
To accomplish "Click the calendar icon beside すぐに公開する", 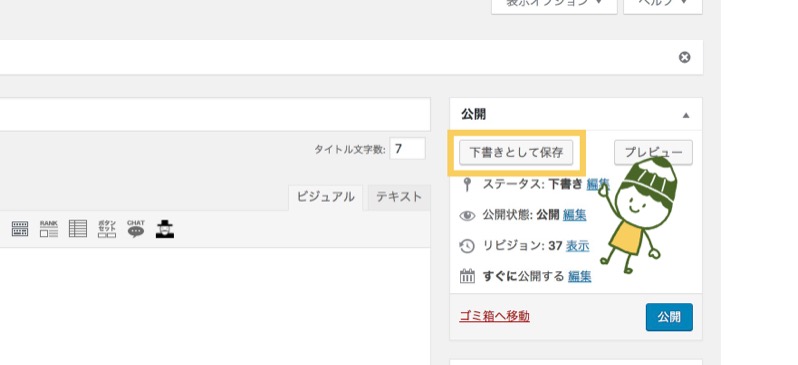I will pos(467,276).
